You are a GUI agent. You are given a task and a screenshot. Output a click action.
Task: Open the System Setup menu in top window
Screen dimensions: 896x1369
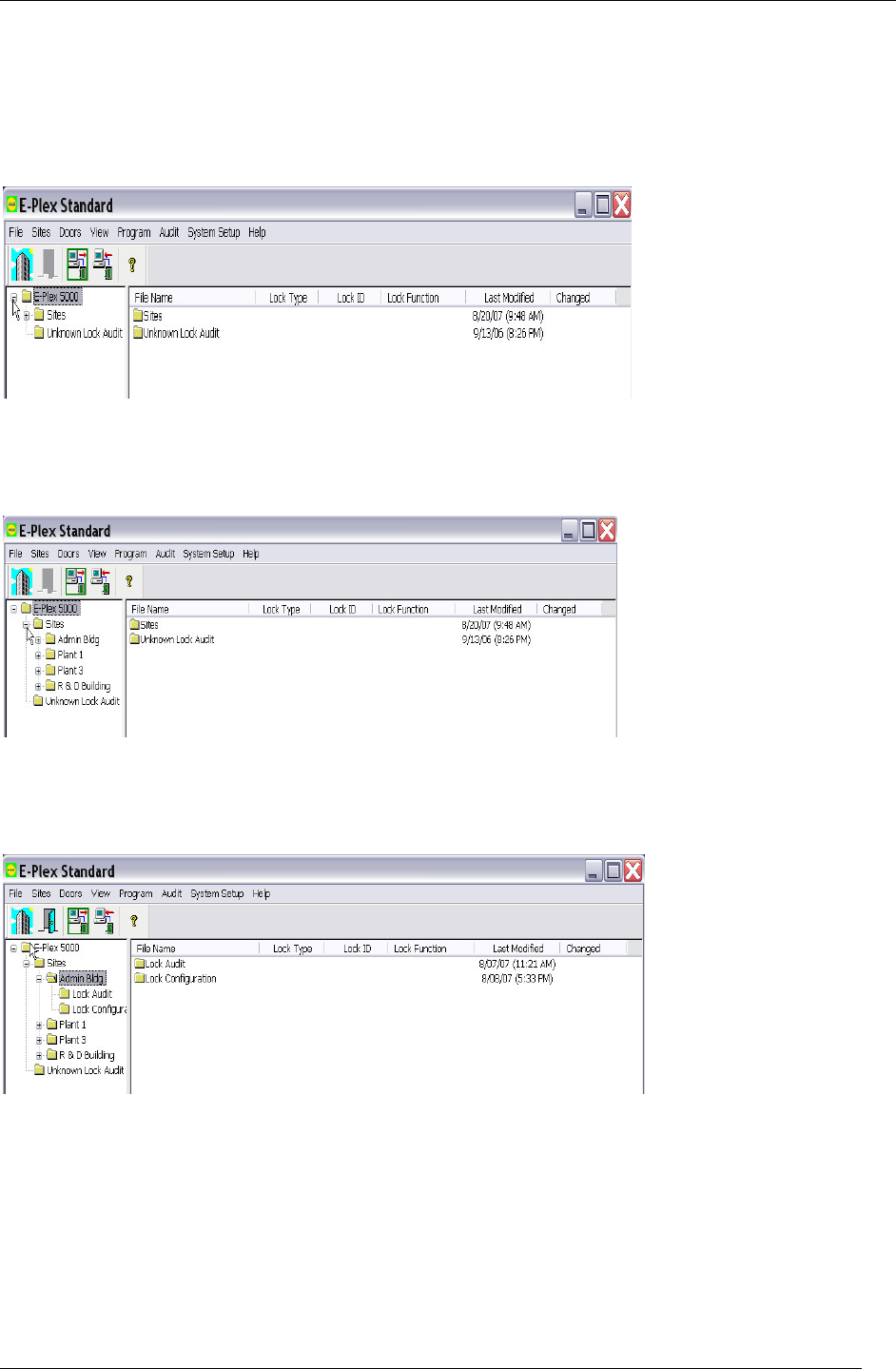[x=214, y=232]
